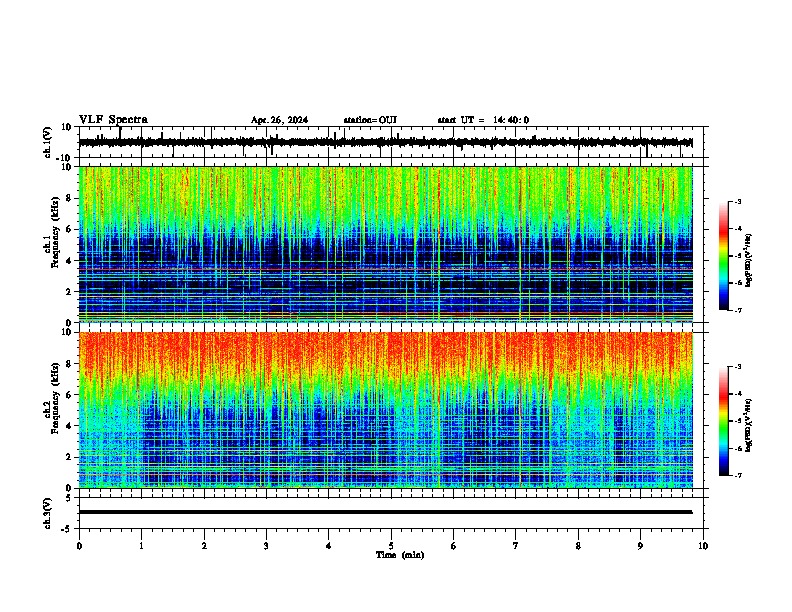
Task: Click time axis tick label "5"
Action: tap(391, 546)
